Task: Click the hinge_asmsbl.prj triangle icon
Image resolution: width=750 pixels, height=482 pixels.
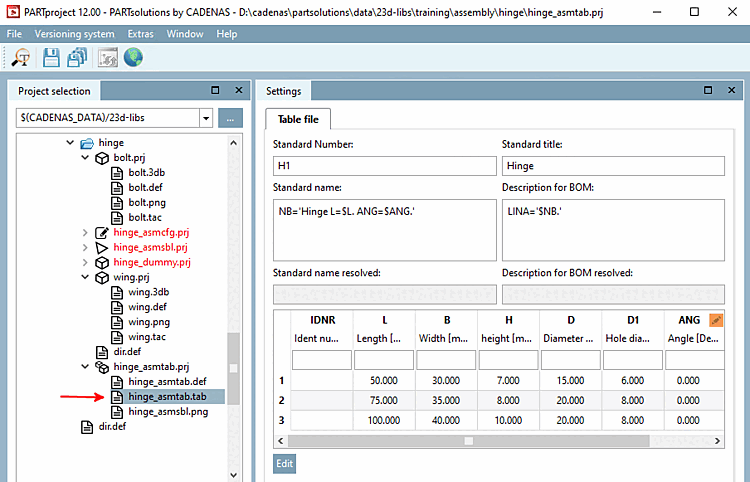Action: point(101,247)
